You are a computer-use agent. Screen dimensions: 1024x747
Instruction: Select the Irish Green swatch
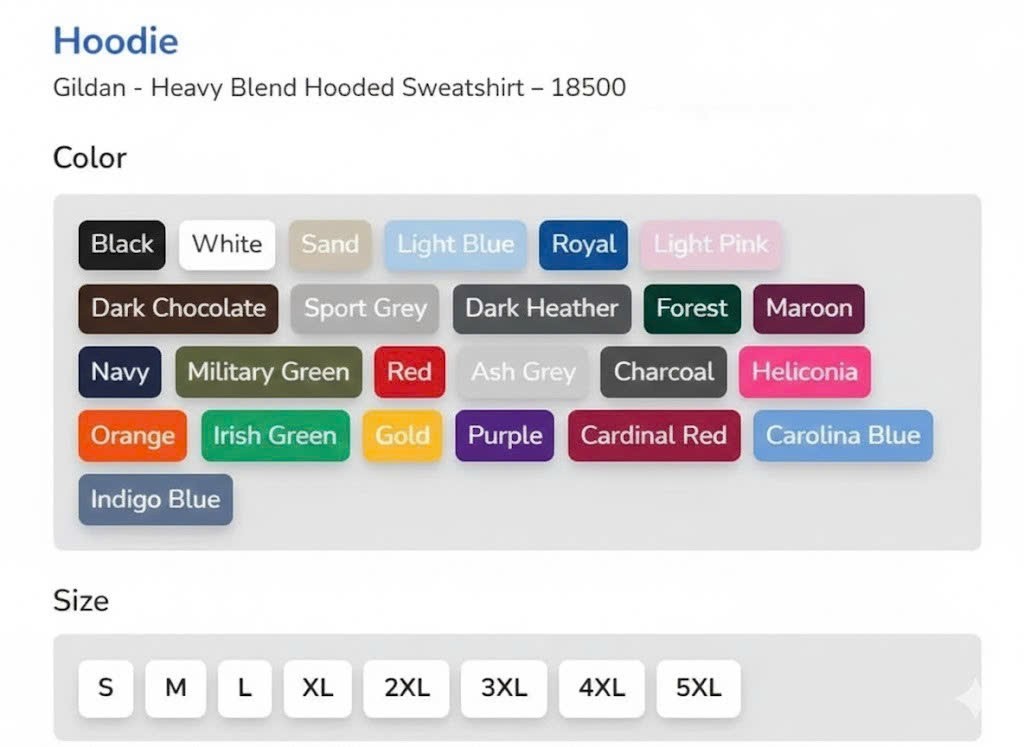coord(275,436)
